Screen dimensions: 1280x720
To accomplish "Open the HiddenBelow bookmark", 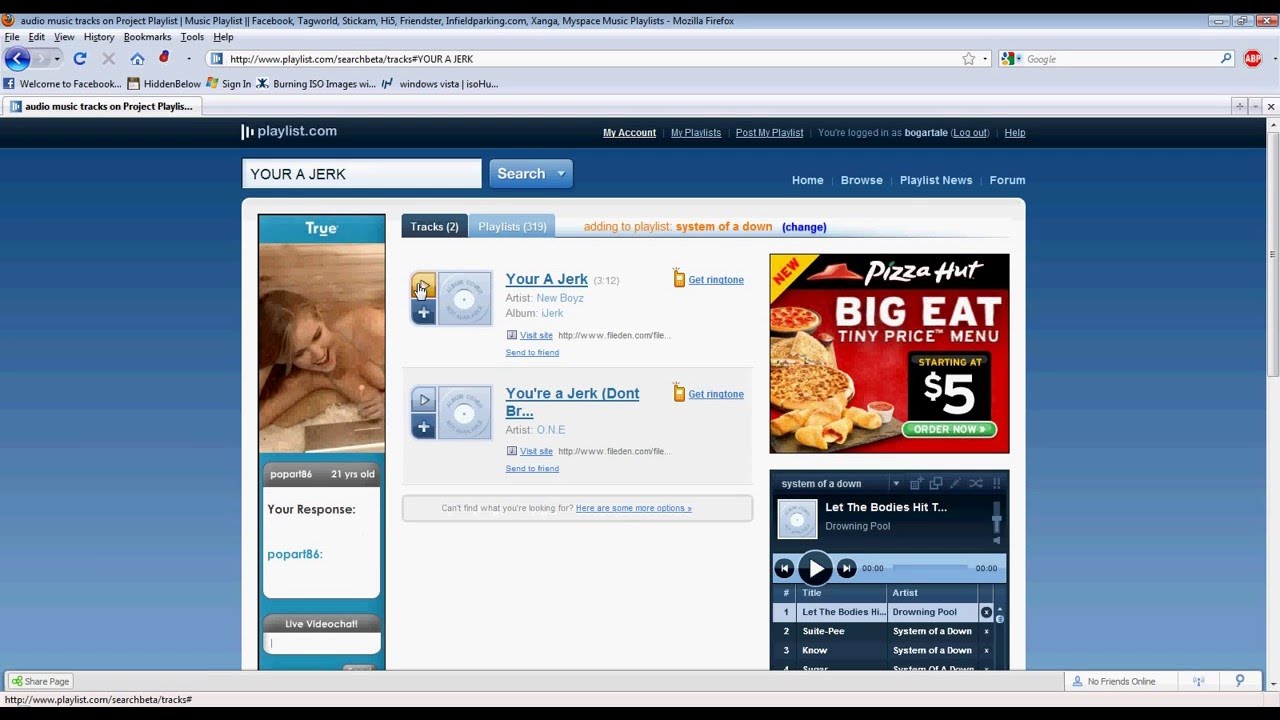I will pos(164,84).
